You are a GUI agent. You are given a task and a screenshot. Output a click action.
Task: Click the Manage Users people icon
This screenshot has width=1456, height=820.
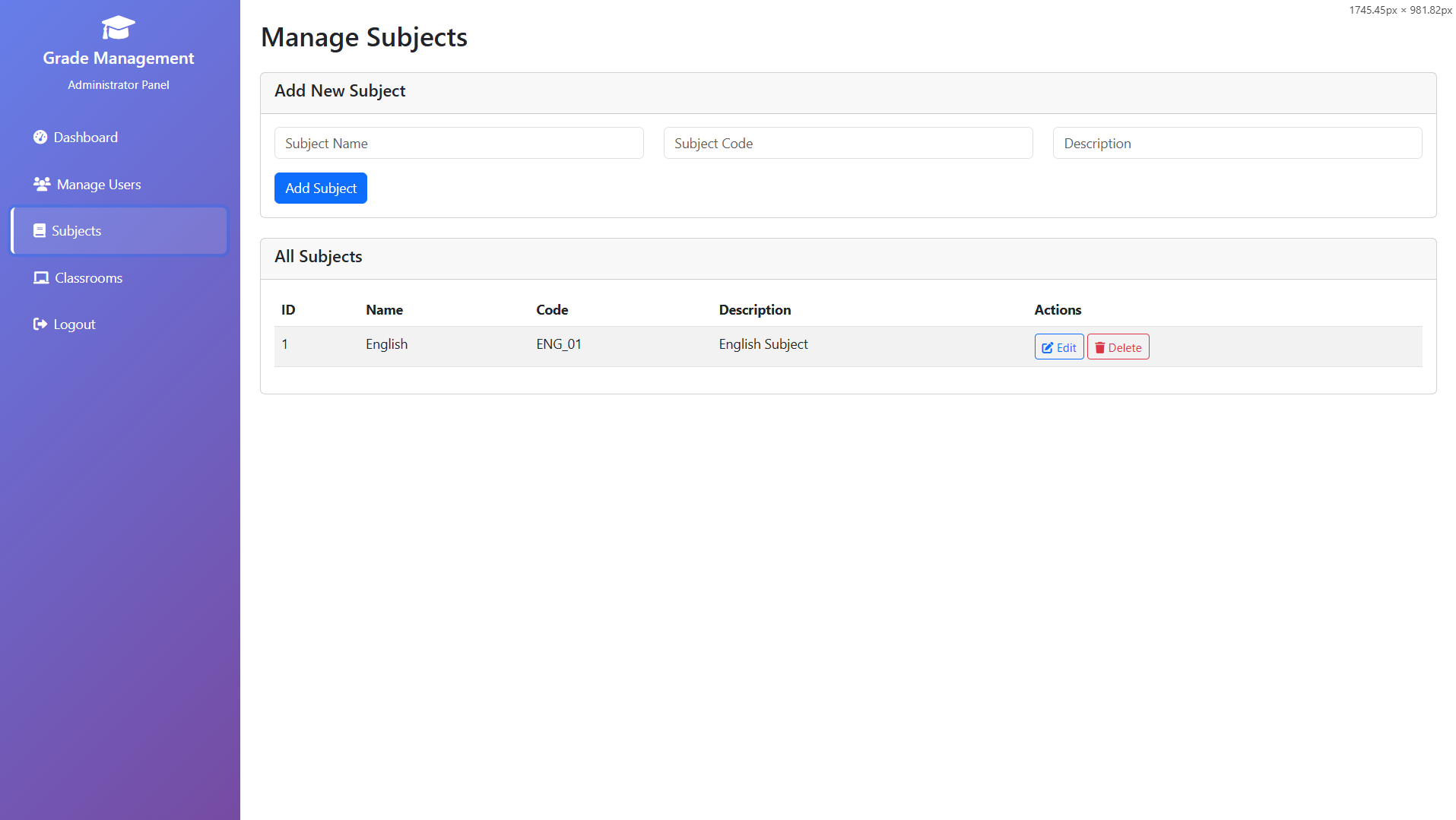click(42, 185)
